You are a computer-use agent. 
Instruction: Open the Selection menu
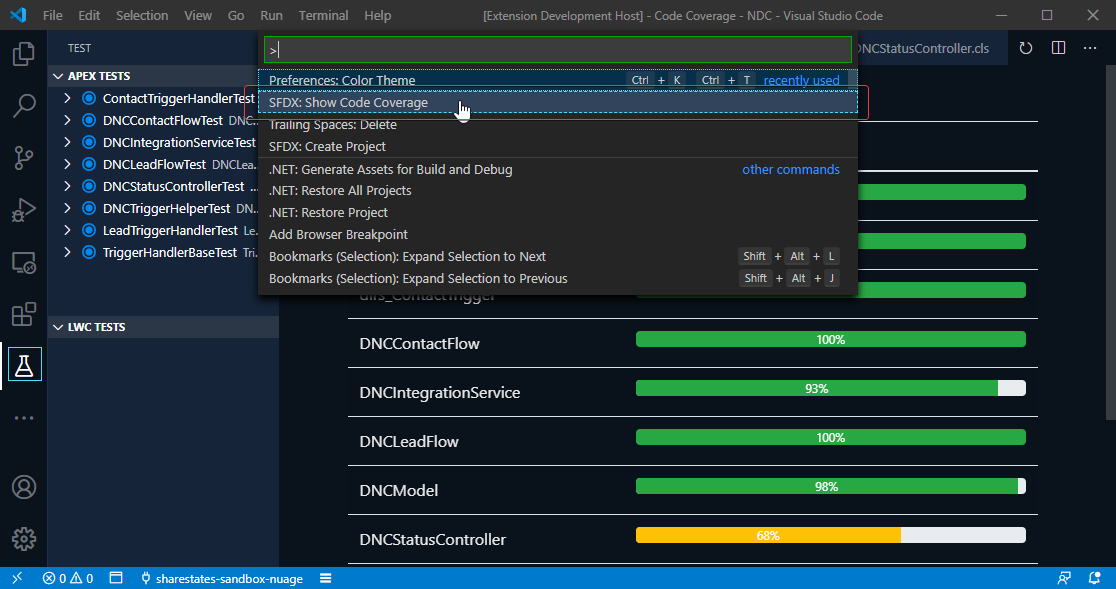(x=142, y=15)
